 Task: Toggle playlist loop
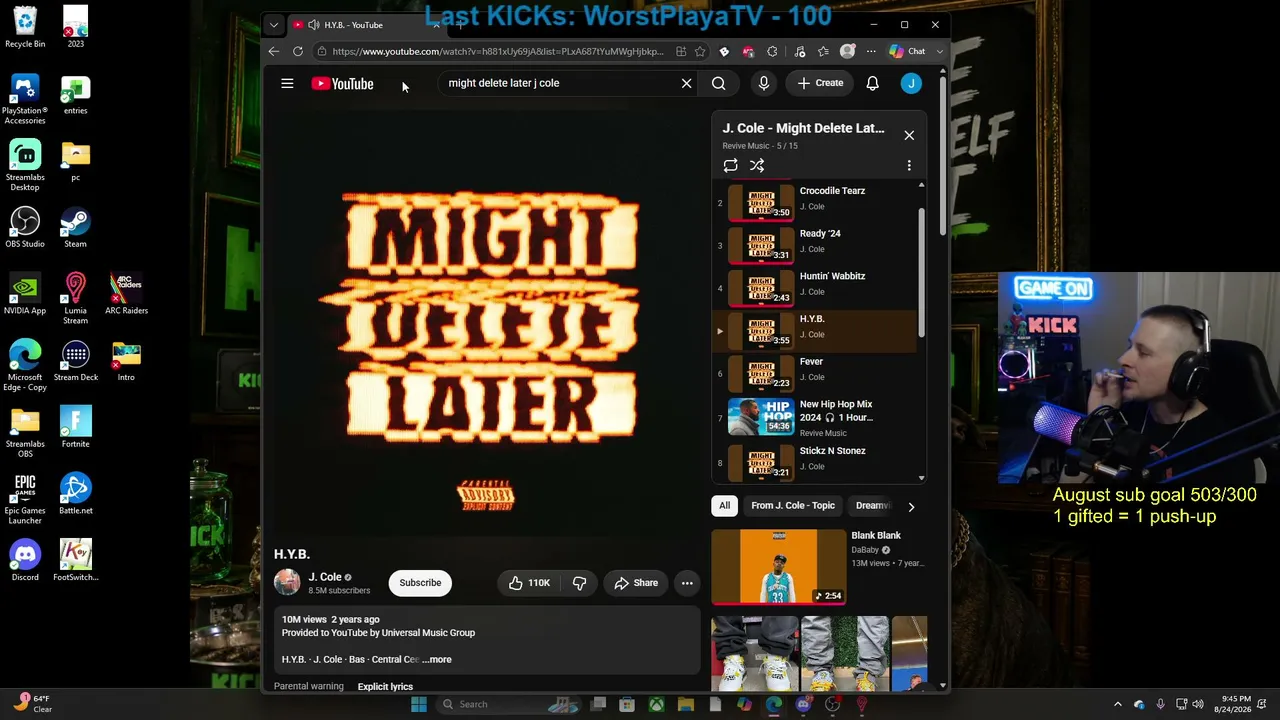coord(730,166)
